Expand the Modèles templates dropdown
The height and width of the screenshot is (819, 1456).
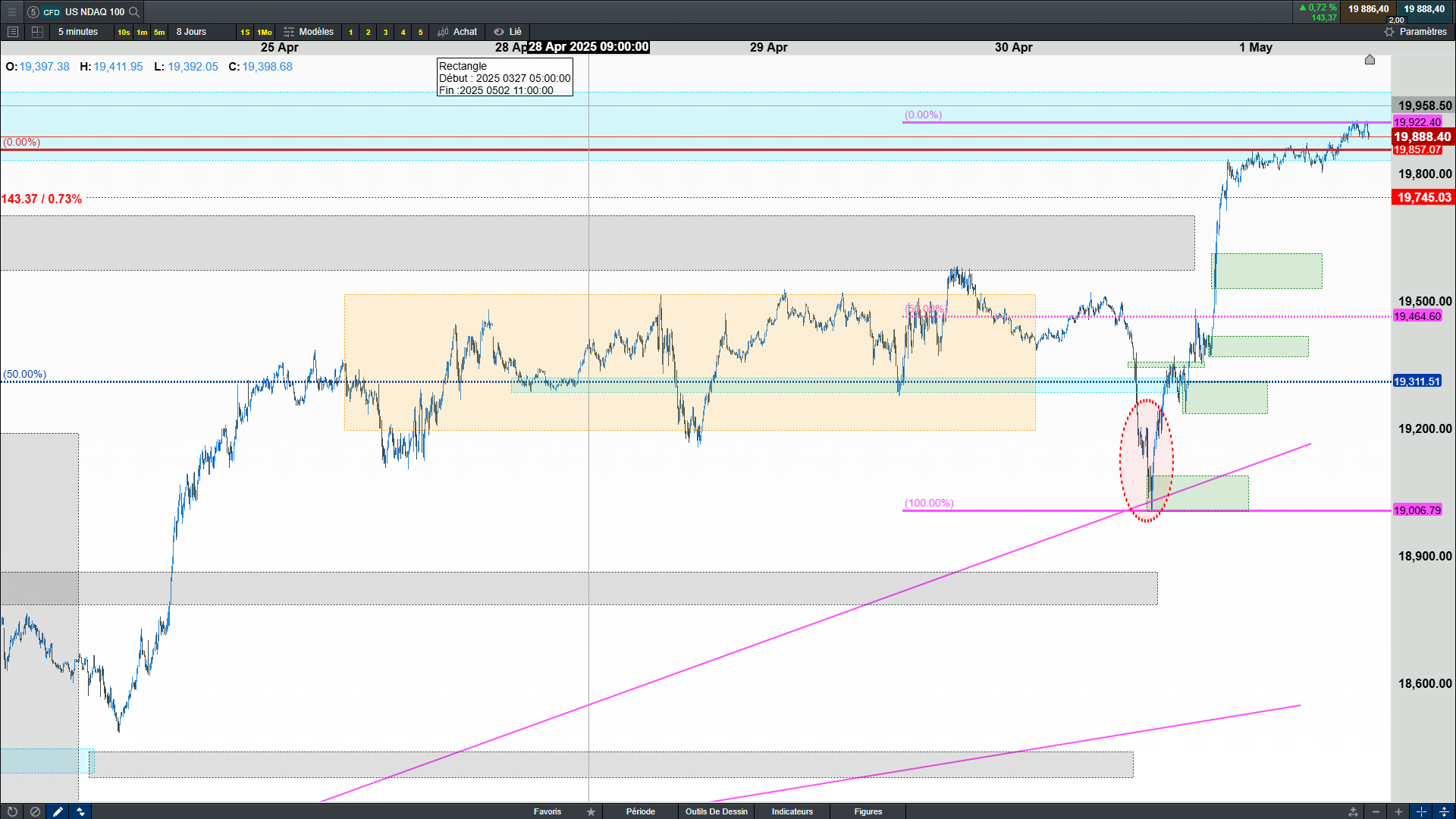point(309,32)
